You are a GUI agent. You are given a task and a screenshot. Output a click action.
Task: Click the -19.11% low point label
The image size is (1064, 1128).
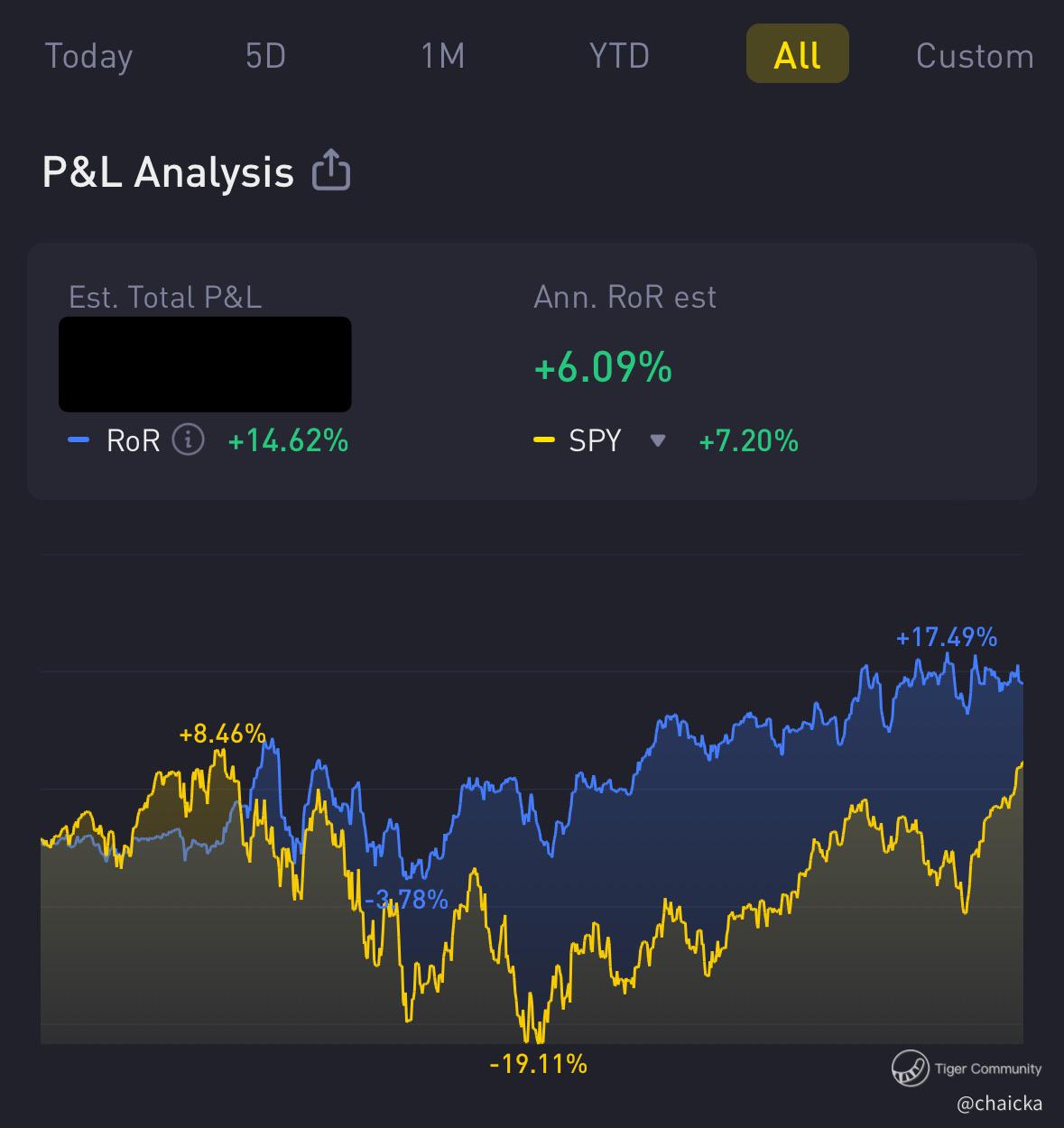click(x=538, y=1065)
